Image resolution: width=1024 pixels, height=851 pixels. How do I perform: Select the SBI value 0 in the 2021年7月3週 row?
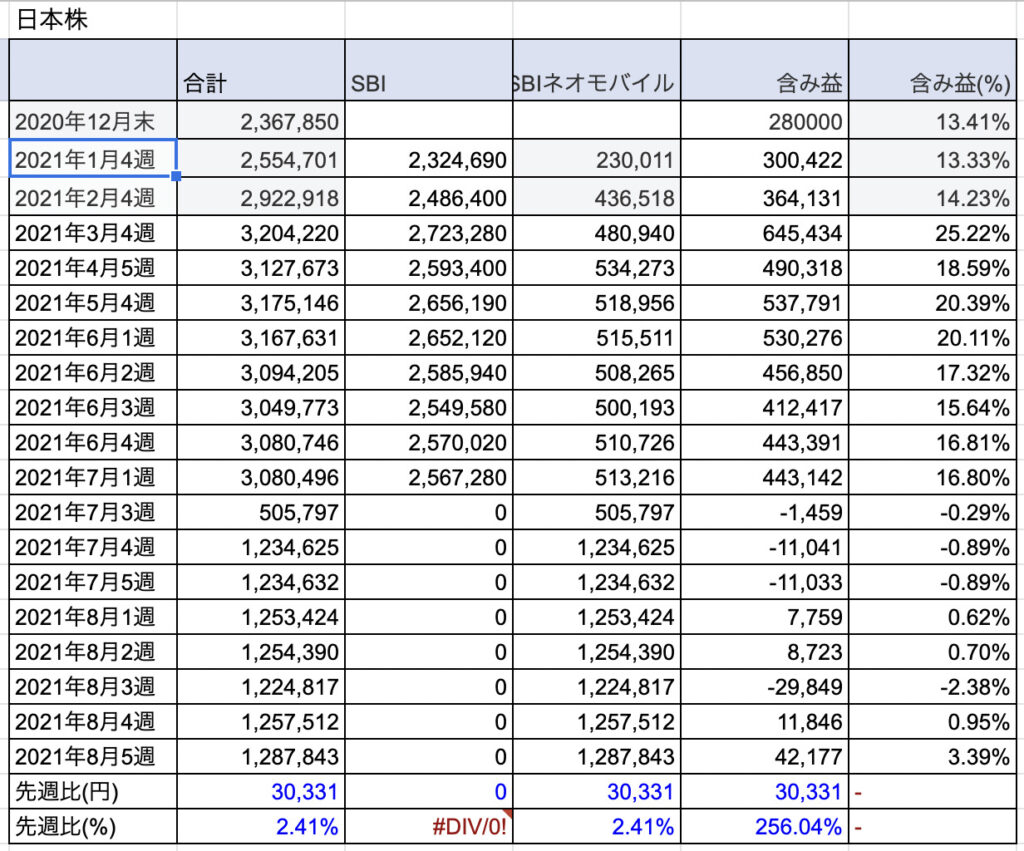tap(428, 512)
